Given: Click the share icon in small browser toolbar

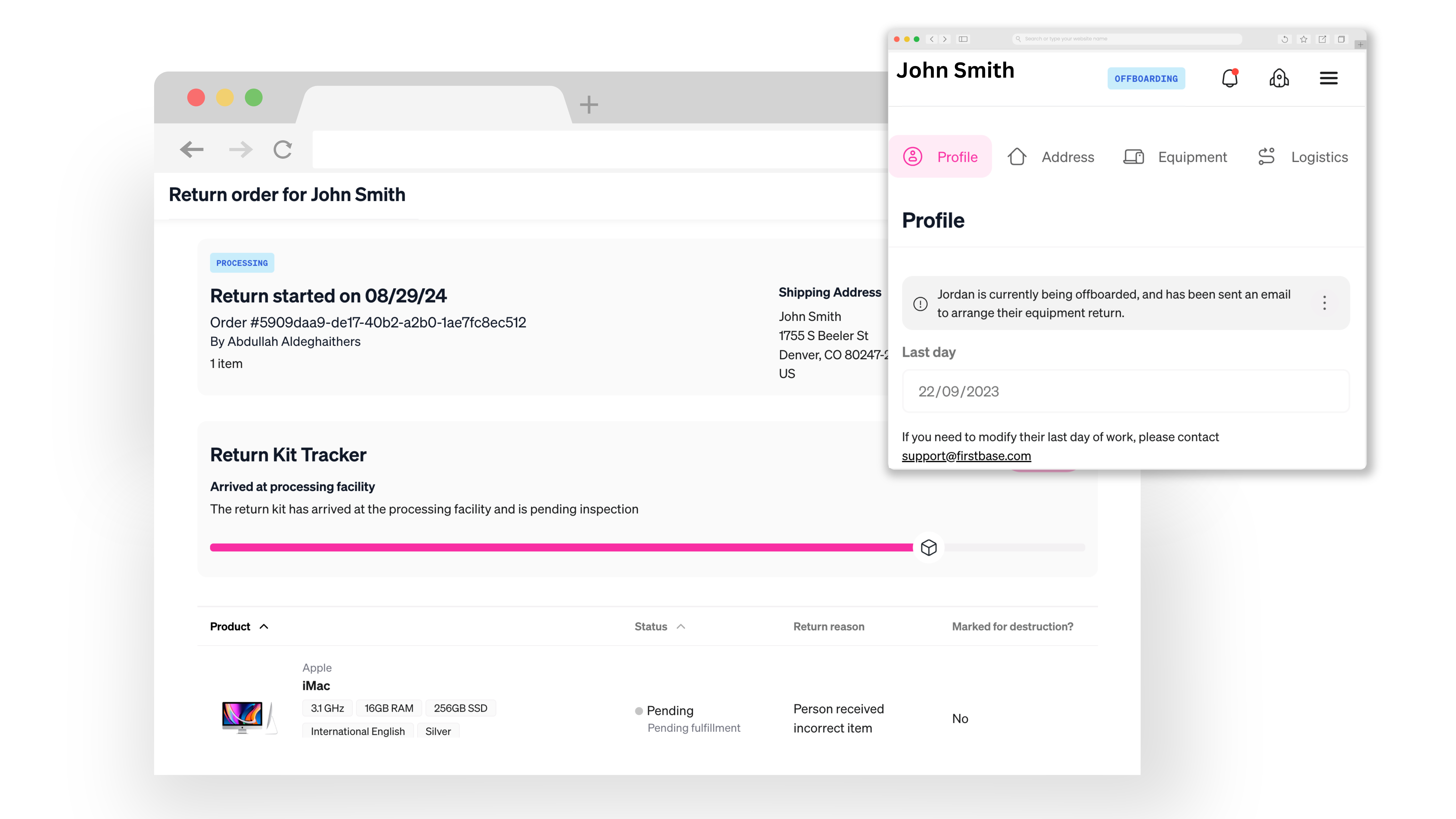Looking at the screenshot, I should (1322, 39).
